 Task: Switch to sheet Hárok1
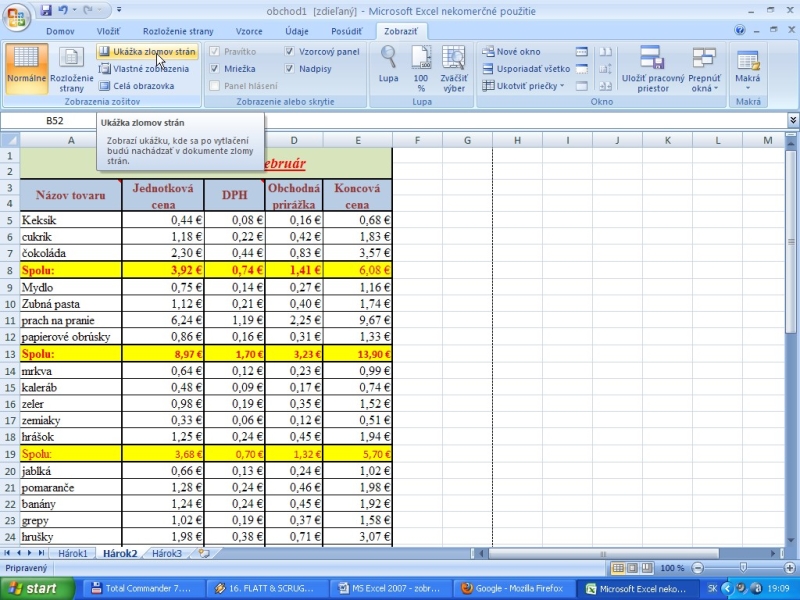pos(72,553)
